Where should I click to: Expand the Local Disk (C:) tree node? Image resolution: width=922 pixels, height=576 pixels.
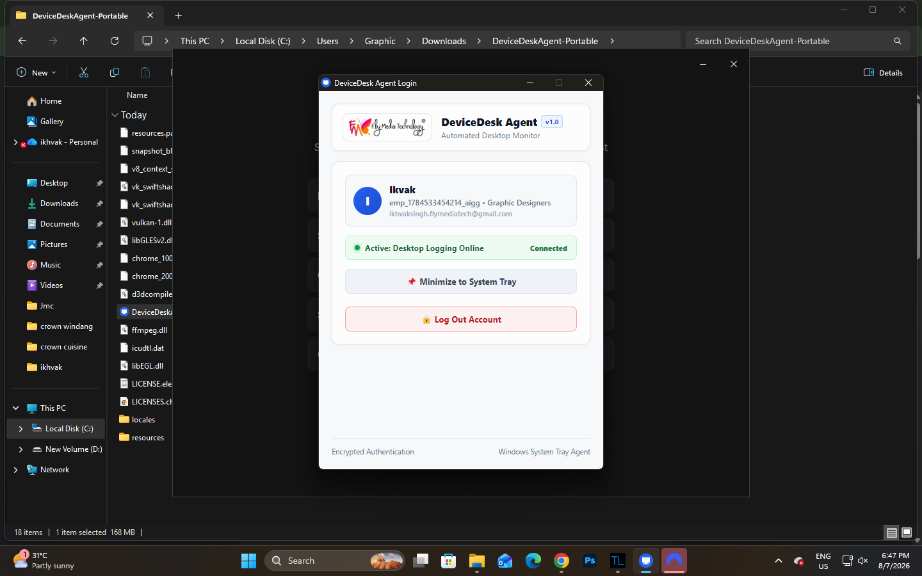click(21, 428)
